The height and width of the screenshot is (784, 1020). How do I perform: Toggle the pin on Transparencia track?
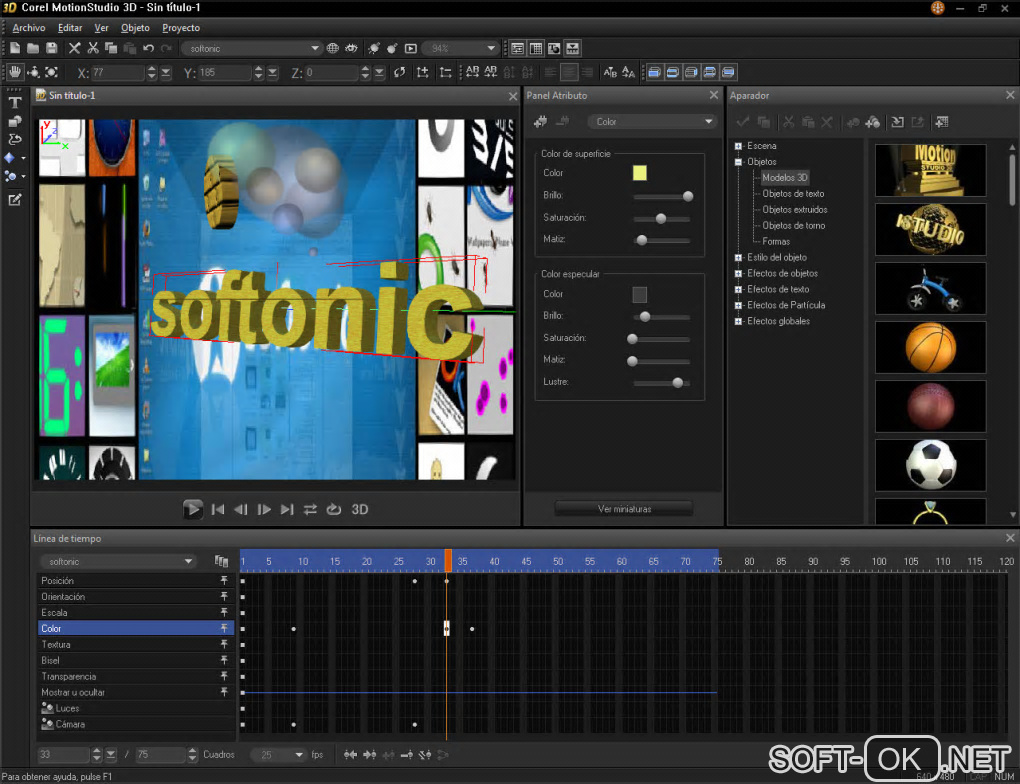coord(224,677)
